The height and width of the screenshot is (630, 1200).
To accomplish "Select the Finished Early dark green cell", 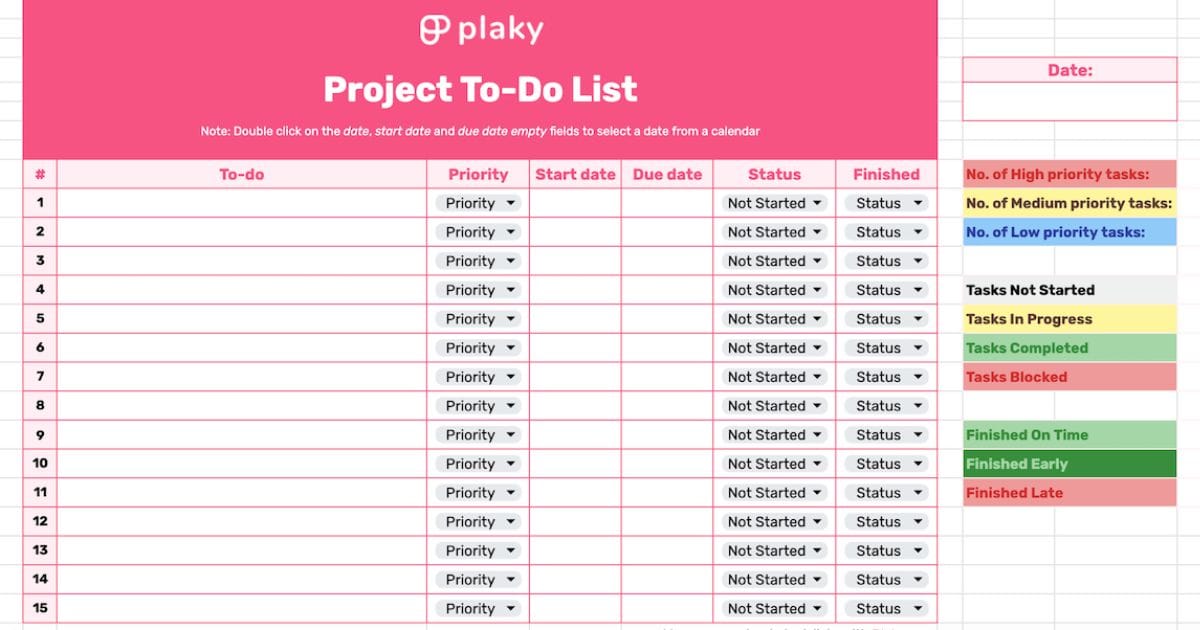I will [x=1070, y=464].
